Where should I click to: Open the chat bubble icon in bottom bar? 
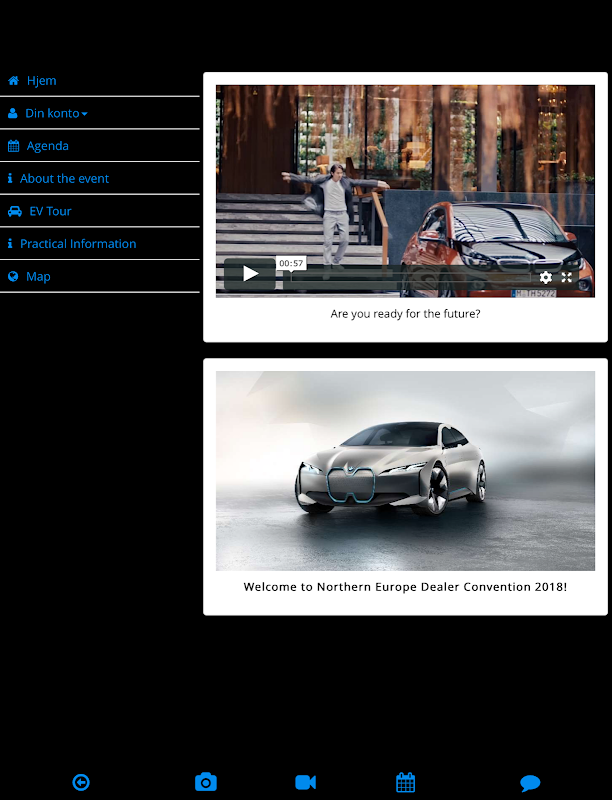click(530, 783)
